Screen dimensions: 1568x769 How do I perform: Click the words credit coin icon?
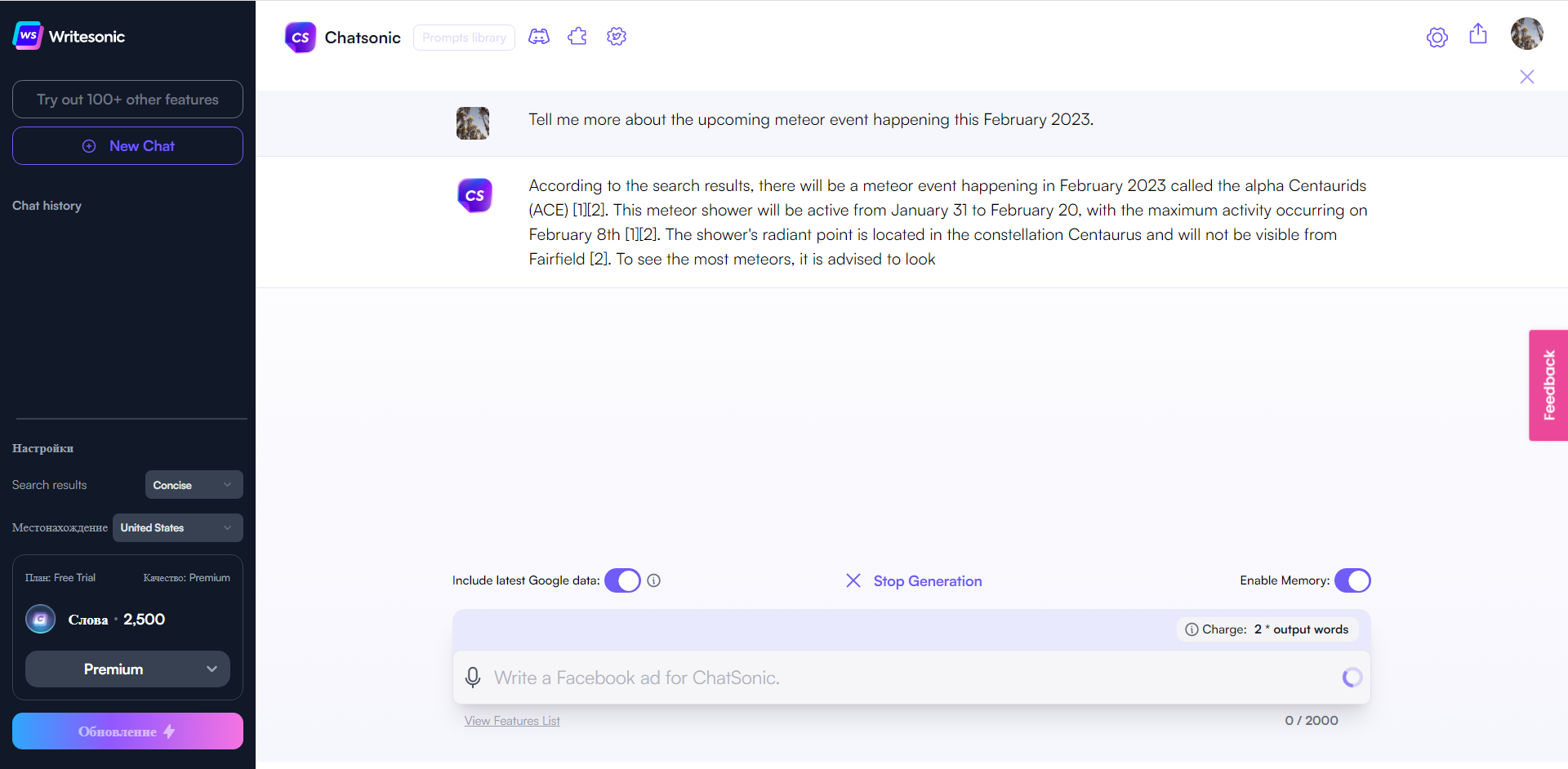41,620
